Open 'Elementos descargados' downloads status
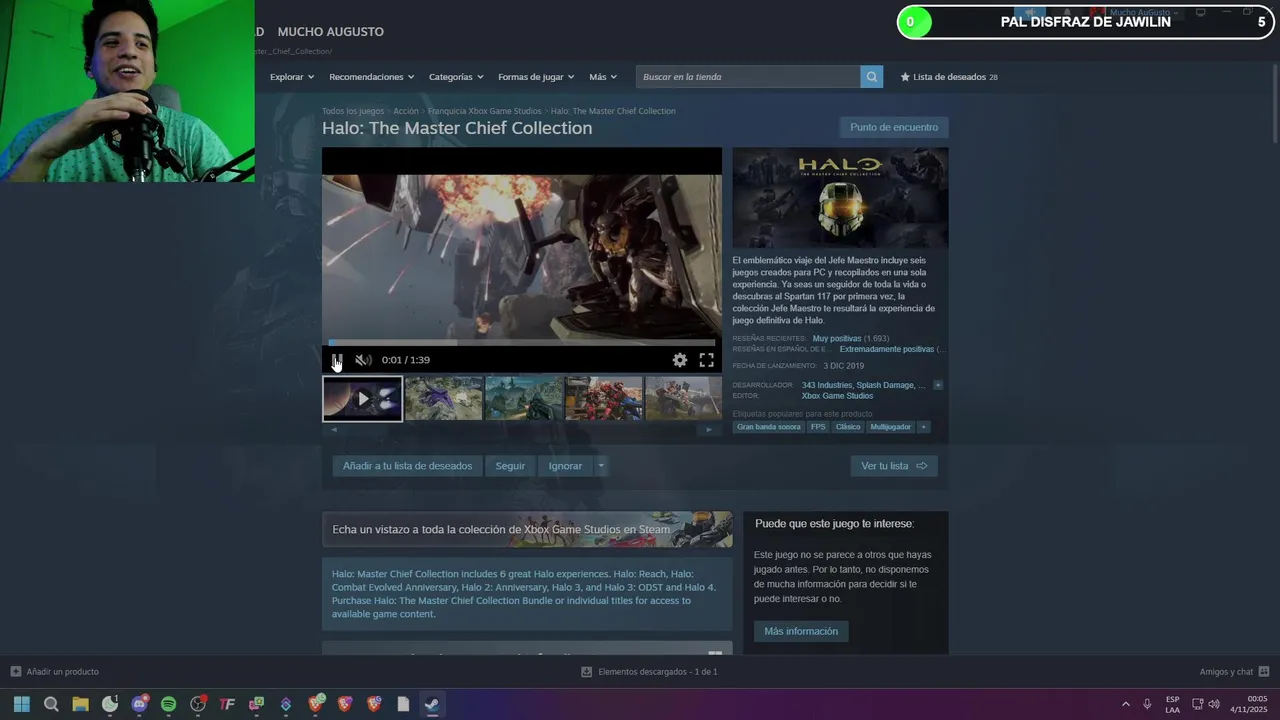The width and height of the screenshot is (1280, 720). click(x=650, y=672)
